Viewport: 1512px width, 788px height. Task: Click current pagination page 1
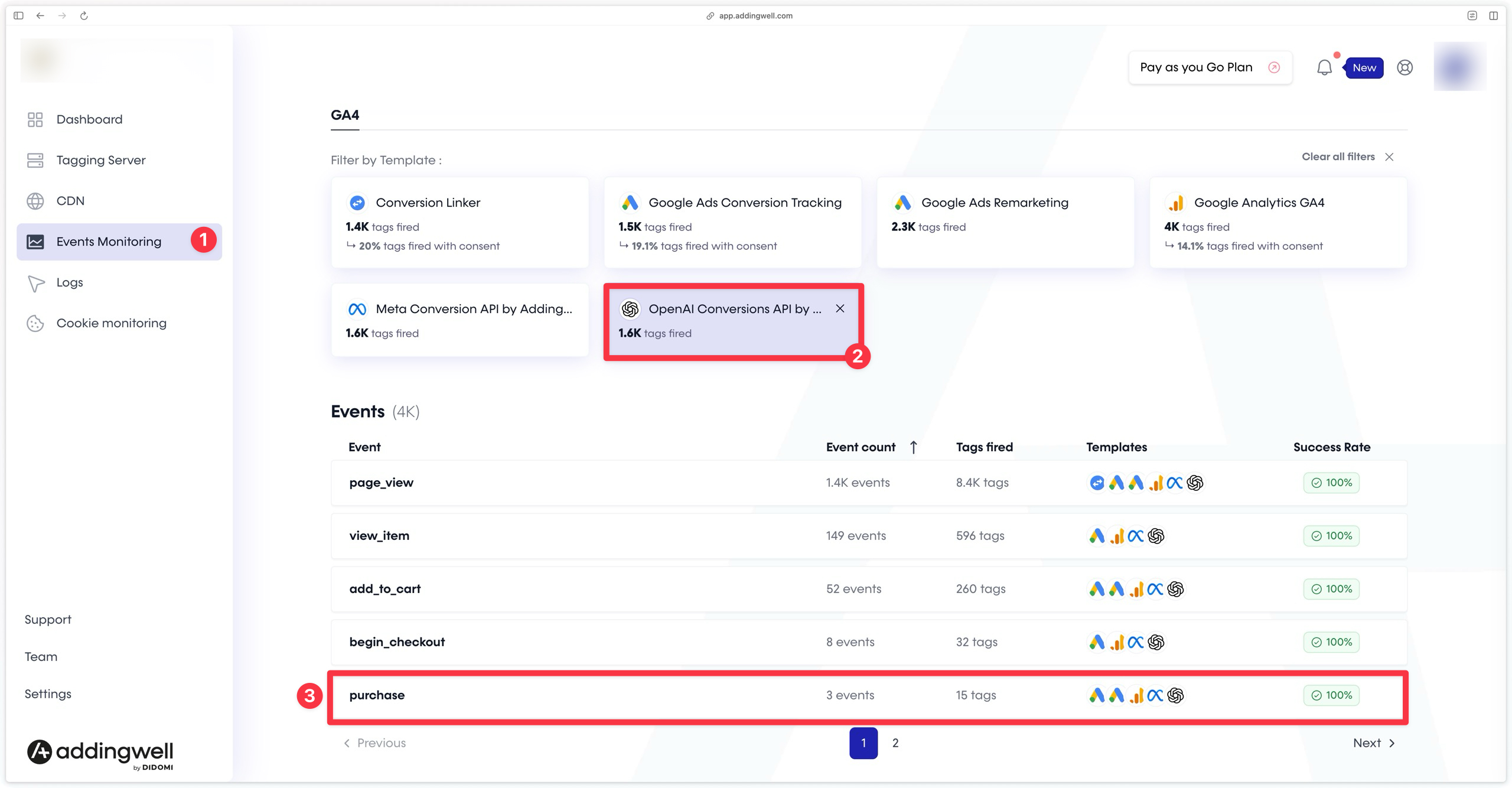(863, 743)
